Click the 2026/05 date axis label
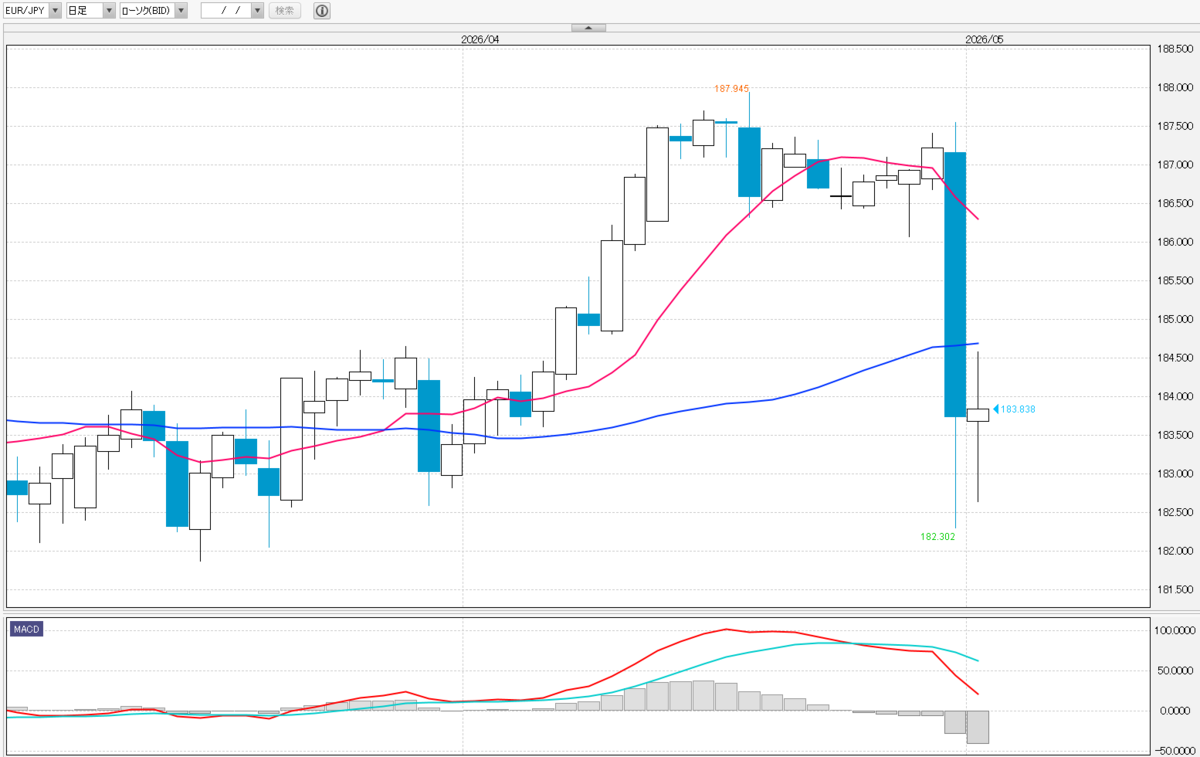 click(x=984, y=39)
